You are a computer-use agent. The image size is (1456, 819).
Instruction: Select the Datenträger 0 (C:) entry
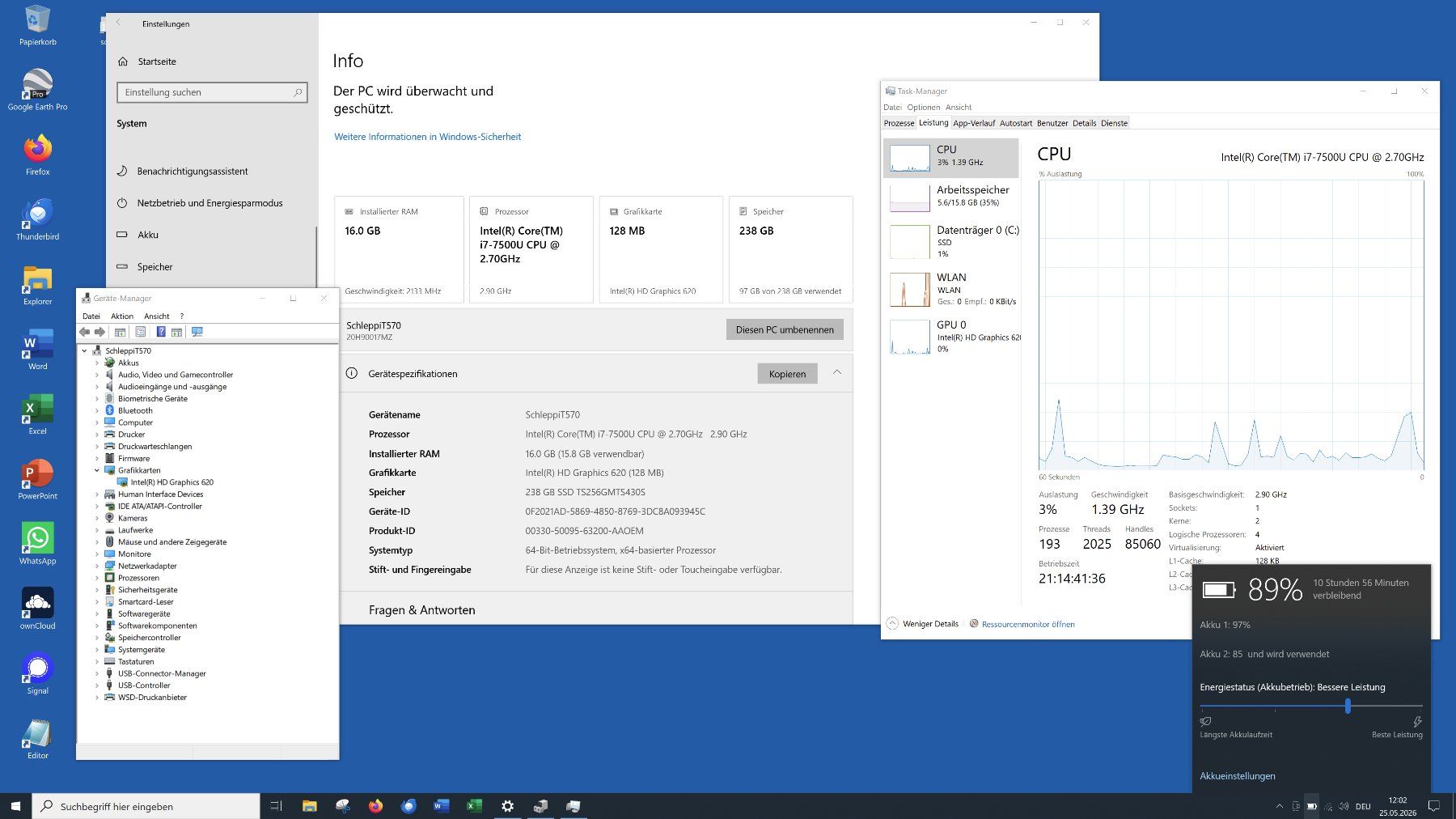pos(951,242)
